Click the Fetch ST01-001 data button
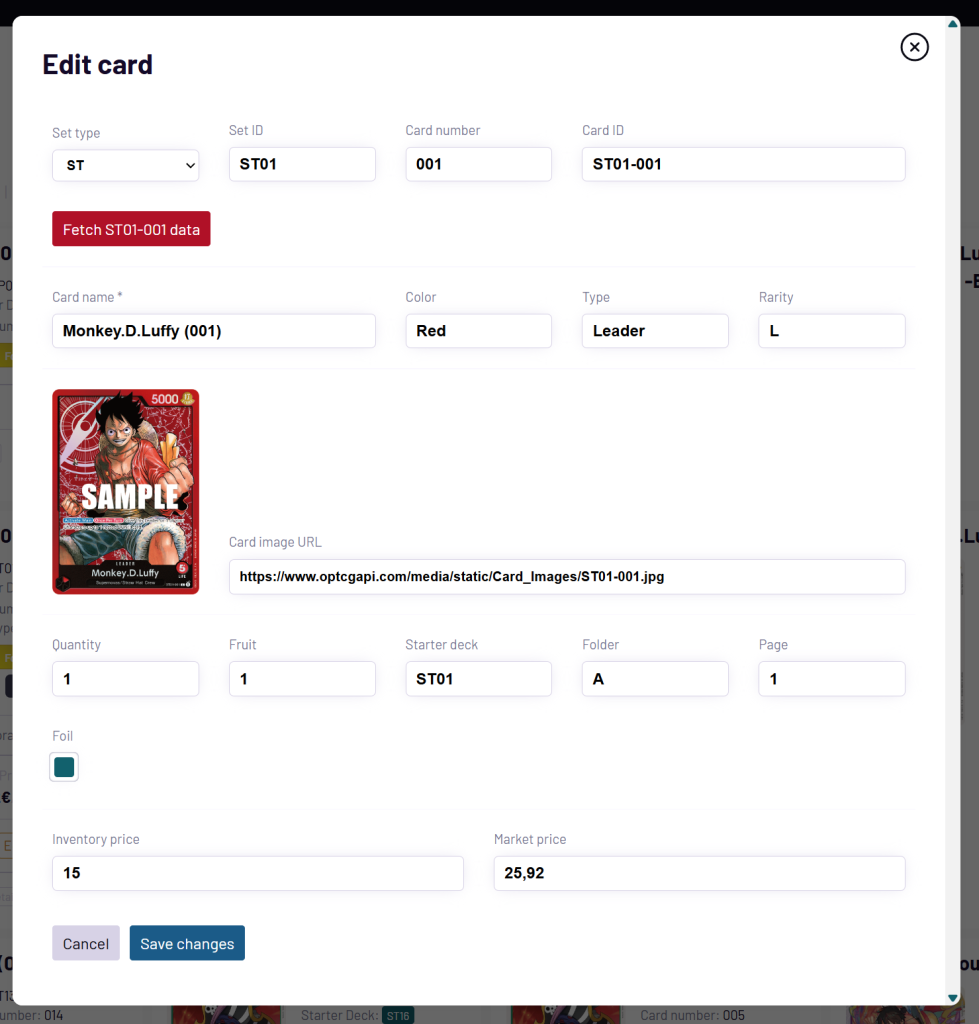The height and width of the screenshot is (1024, 979). coord(130,228)
